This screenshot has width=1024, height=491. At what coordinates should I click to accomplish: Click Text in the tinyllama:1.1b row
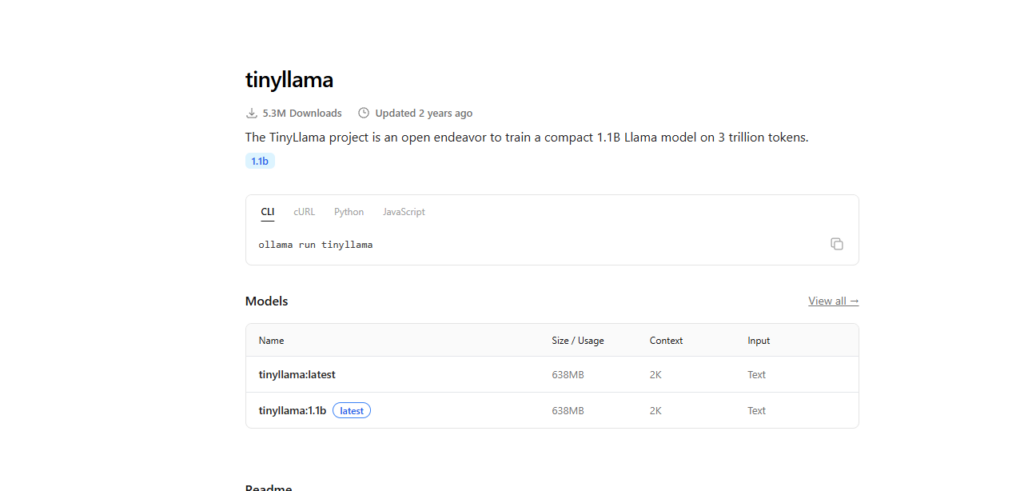click(x=757, y=411)
